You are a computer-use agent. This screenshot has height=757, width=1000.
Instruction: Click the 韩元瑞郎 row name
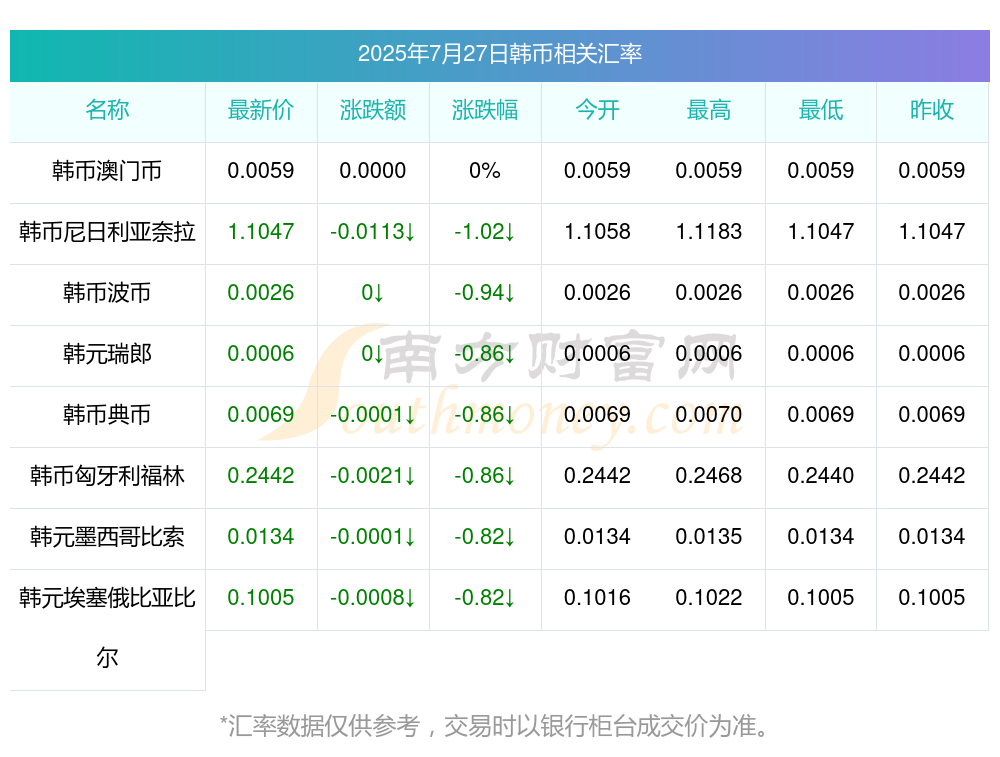[x=107, y=353]
